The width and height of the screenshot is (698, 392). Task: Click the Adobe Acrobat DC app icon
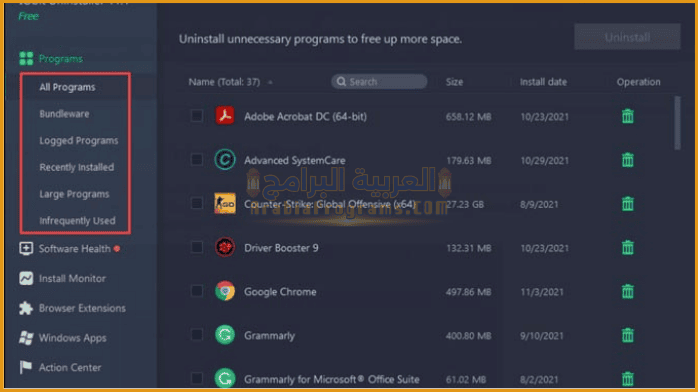coord(225,116)
